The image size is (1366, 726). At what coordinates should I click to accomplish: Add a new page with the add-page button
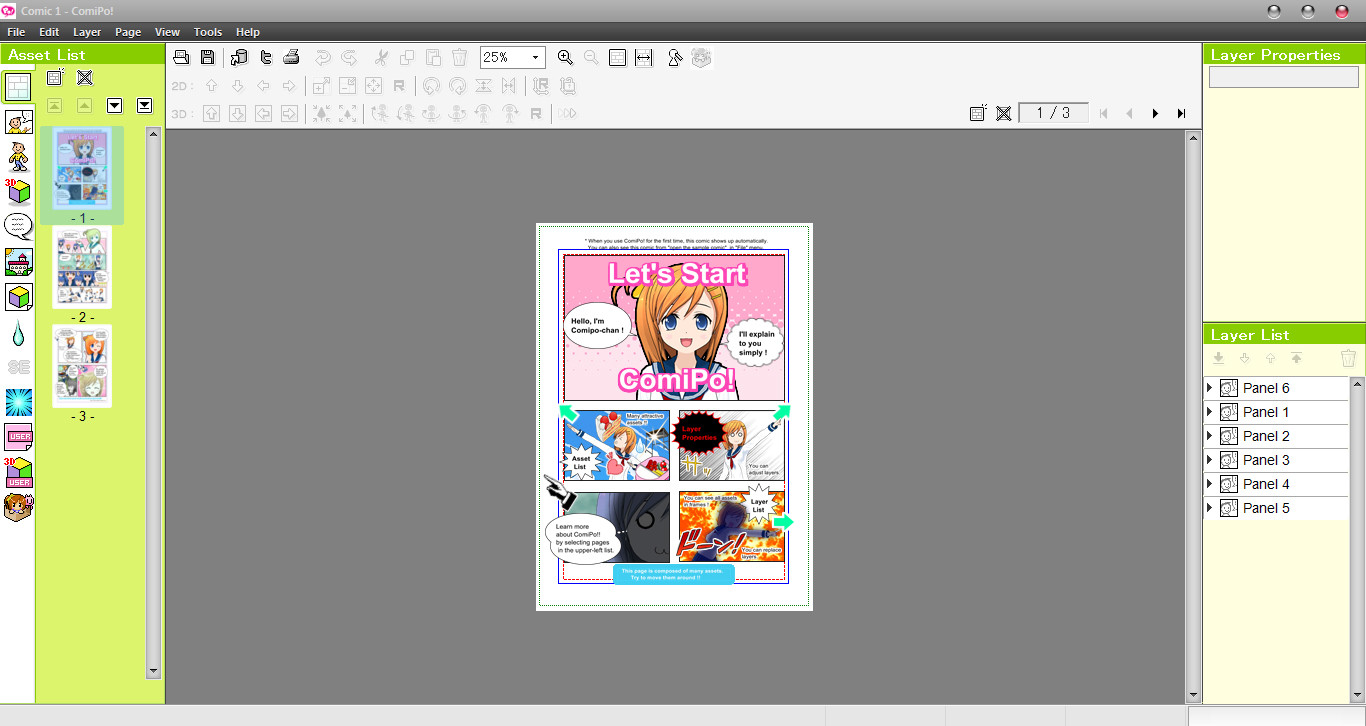click(977, 113)
